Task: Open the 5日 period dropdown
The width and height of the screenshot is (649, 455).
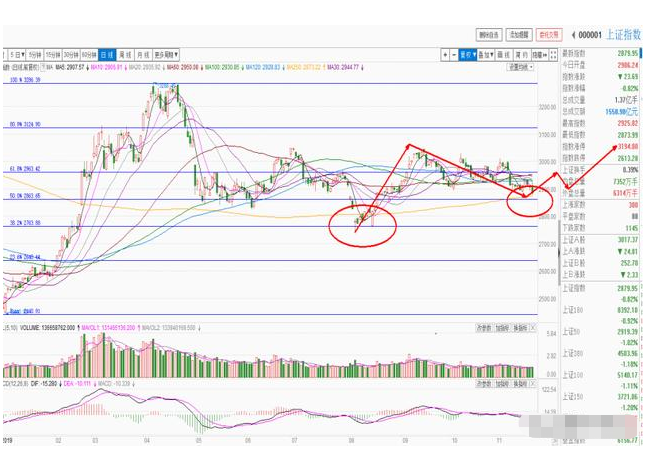Action: click(x=17, y=55)
